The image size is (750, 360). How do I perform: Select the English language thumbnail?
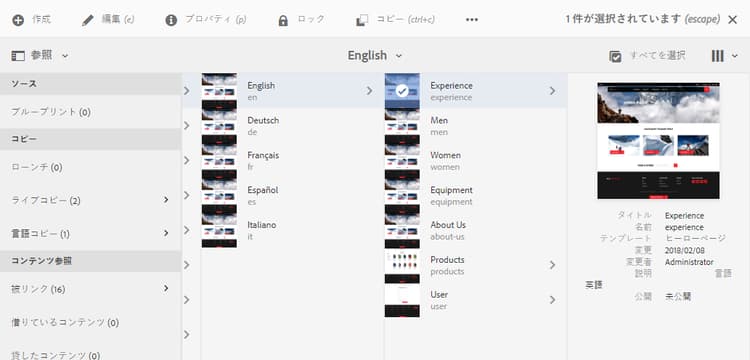[x=219, y=91]
